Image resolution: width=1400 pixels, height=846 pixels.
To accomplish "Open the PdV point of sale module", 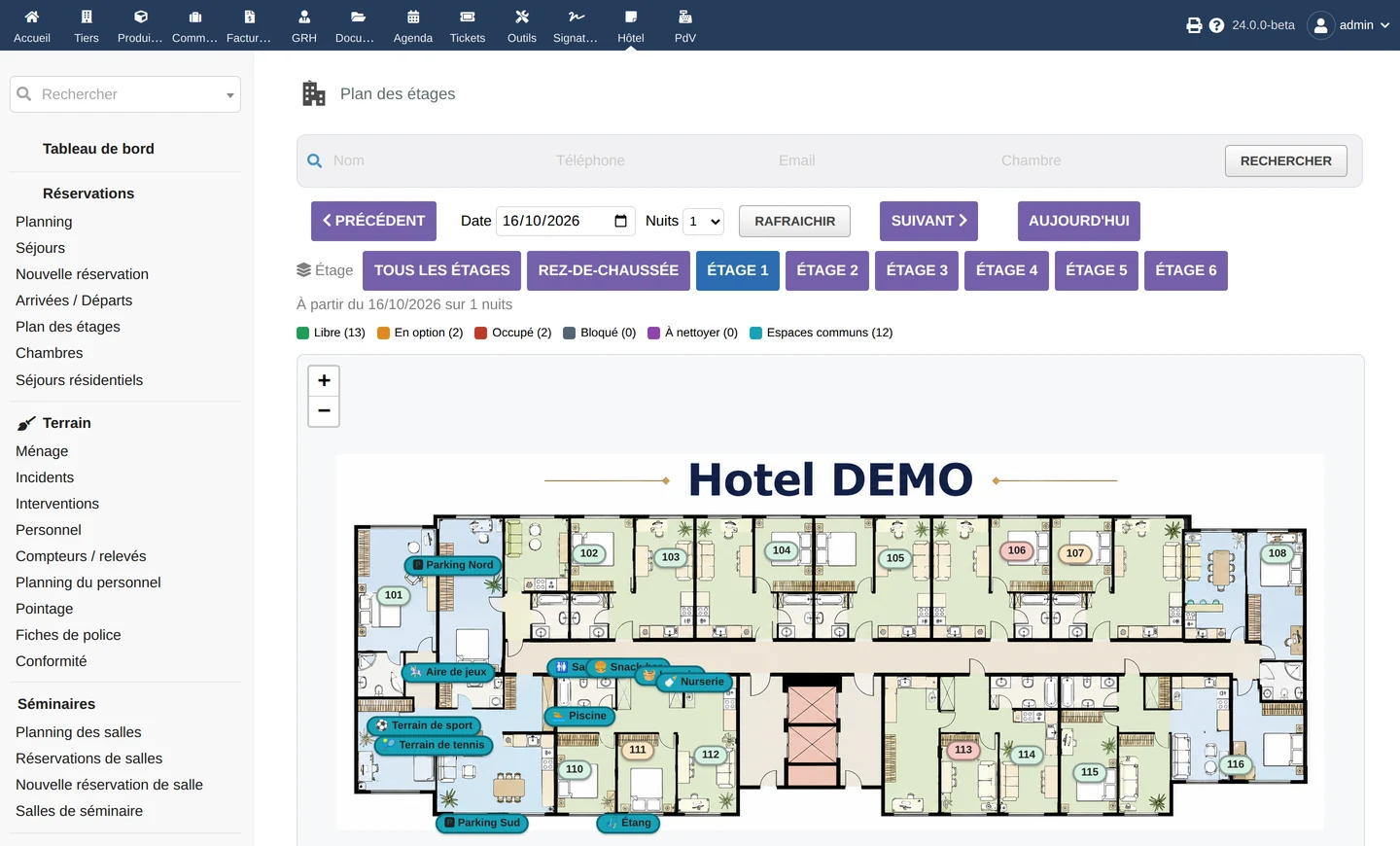I will click(x=685, y=26).
